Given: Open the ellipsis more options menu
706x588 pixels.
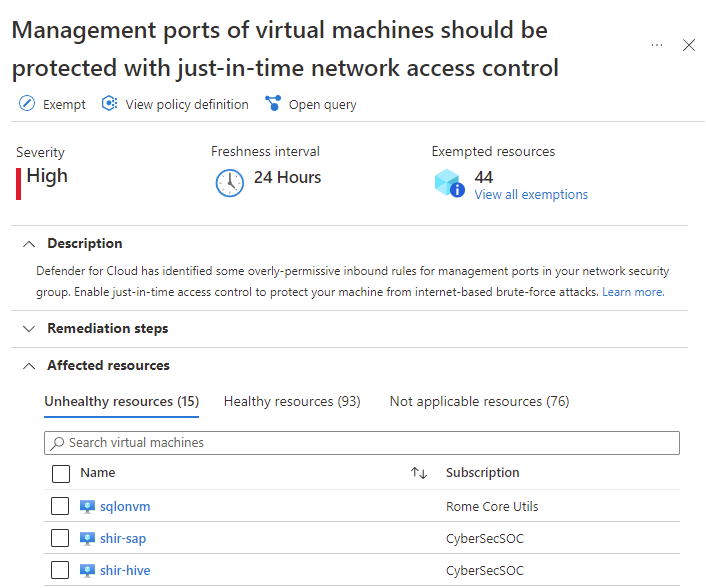Looking at the screenshot, I should 657,45.
